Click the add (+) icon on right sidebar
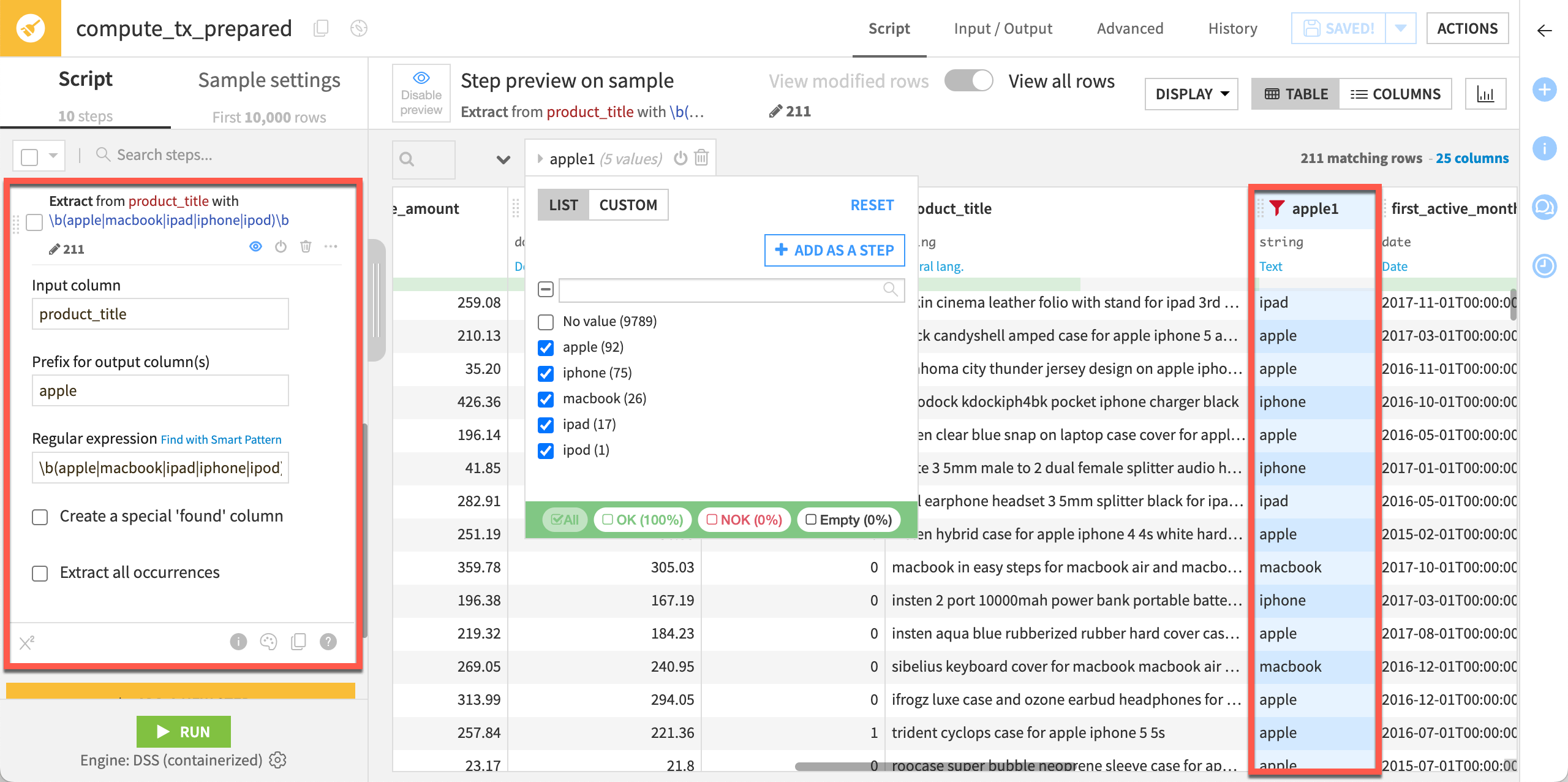Image resolution: width=1568 pixels, height=782 pixels. pos(1545,89)
